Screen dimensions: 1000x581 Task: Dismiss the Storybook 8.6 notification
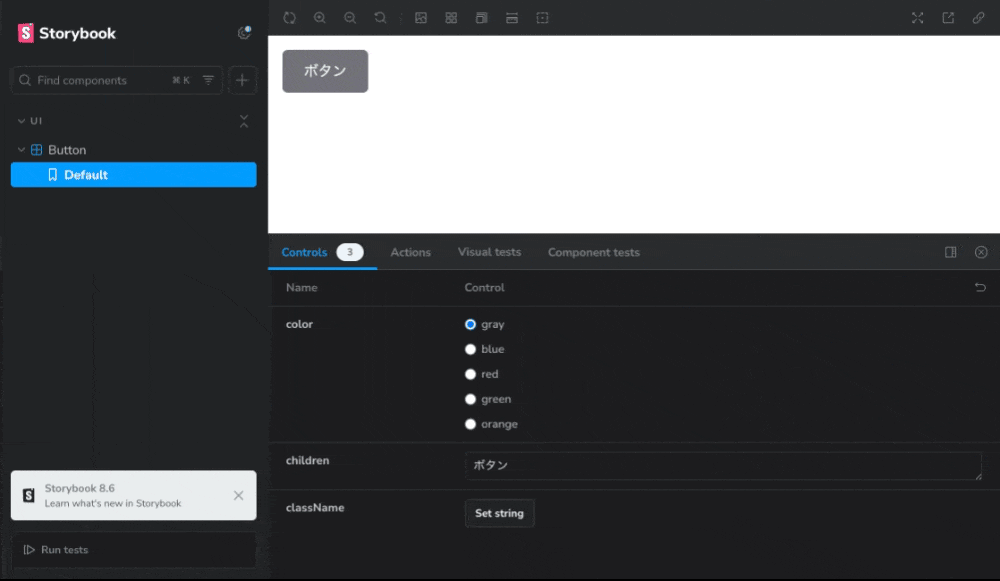(239, 496)
